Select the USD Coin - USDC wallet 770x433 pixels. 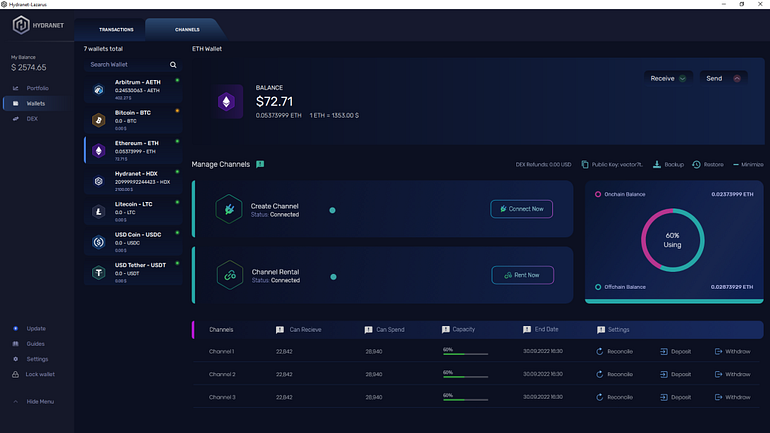pyautogui.click(x=133, y=242)
